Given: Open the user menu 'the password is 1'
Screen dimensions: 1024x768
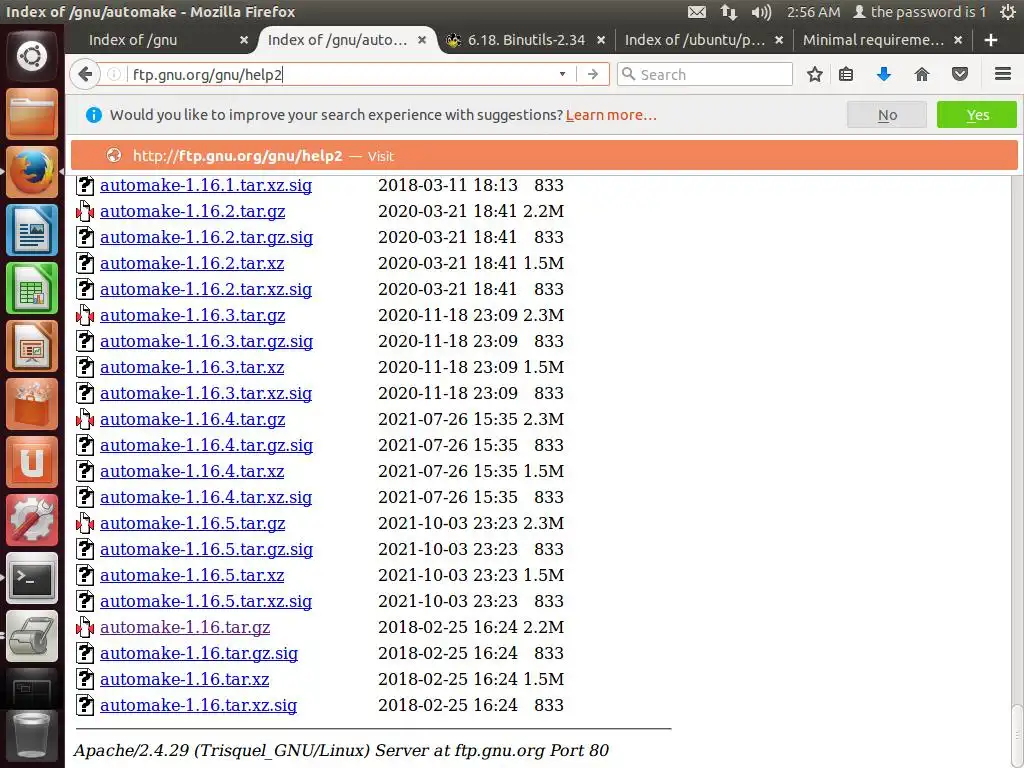Looking at the screenshot, I should [x=920, y=12].
